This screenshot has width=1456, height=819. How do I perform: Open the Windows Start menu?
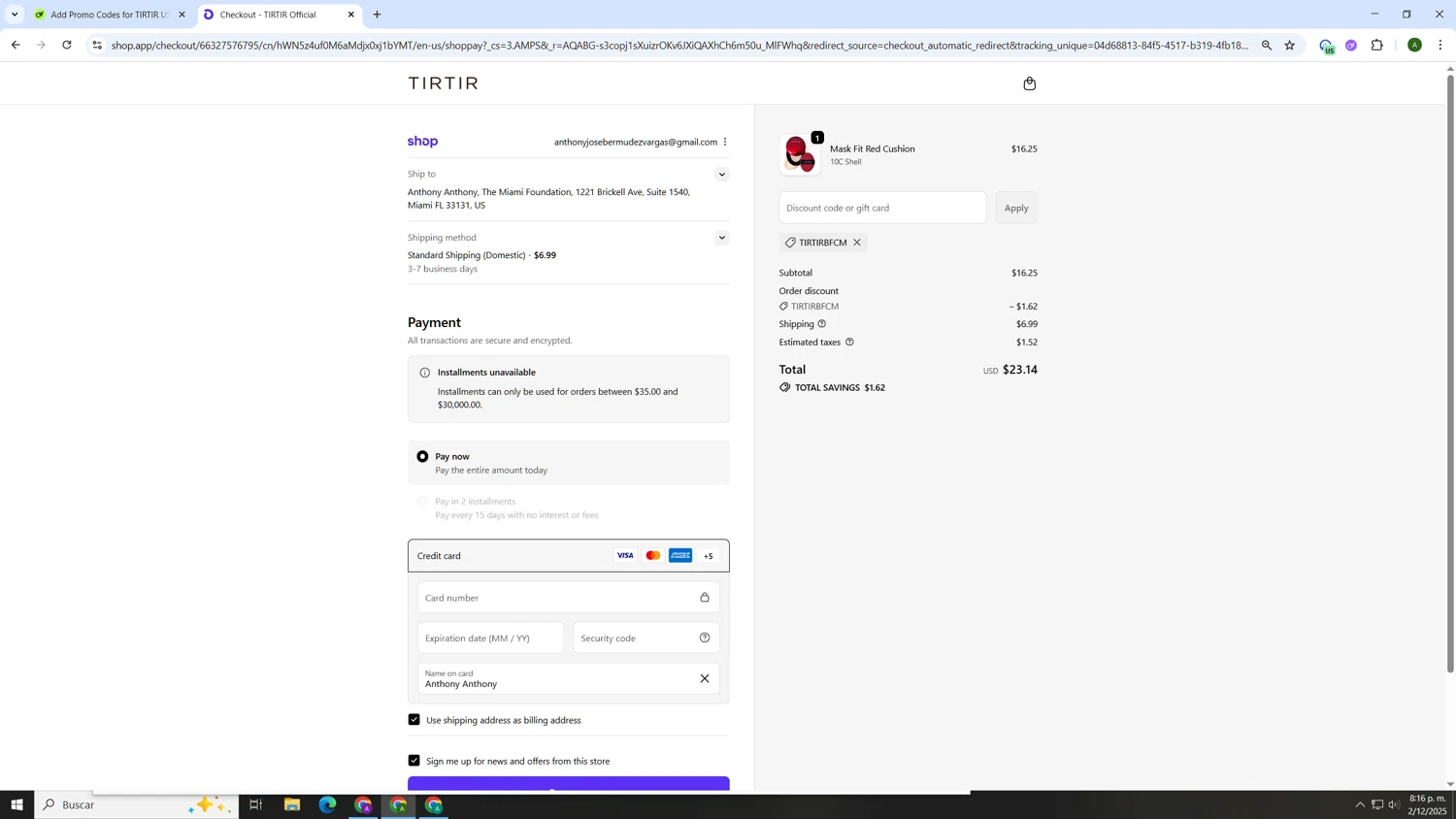pos(17,804)
